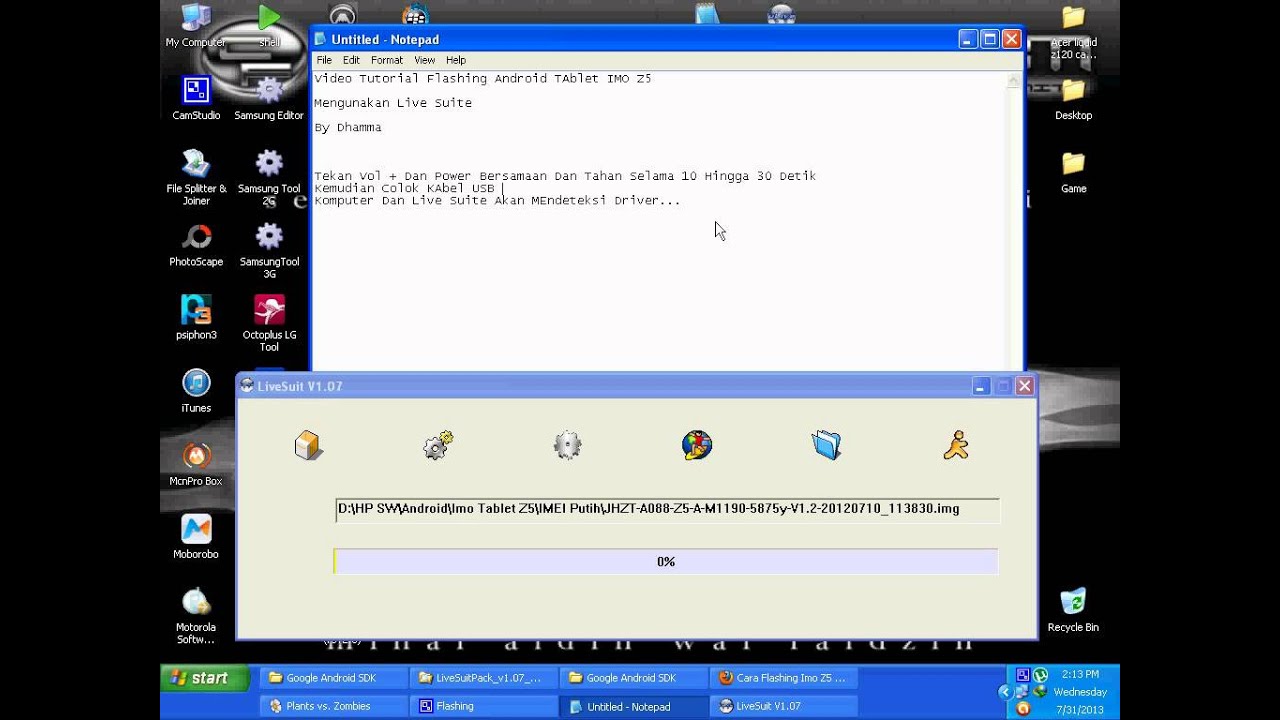This screenshot has height=720, width=1280.
Task: Select the SamsungTool 3G desktop icon
Action: (x=269, y=250)
